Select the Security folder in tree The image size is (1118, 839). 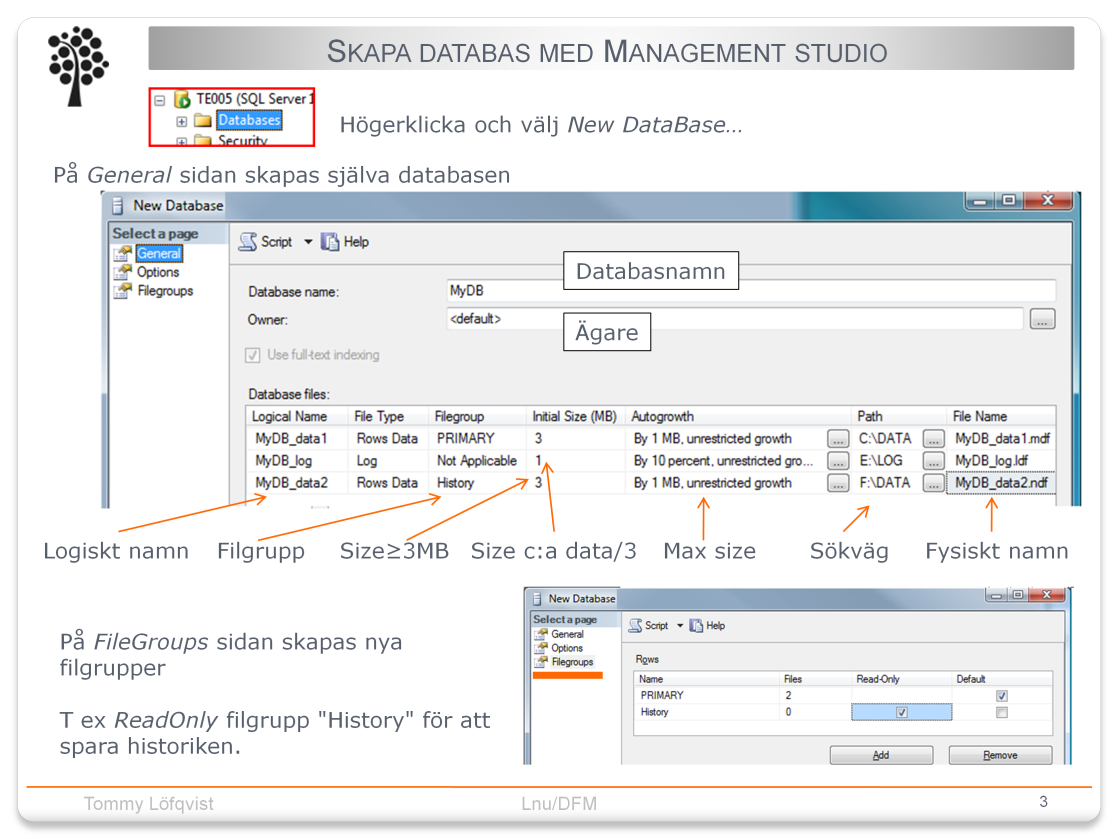coord(242,140)
